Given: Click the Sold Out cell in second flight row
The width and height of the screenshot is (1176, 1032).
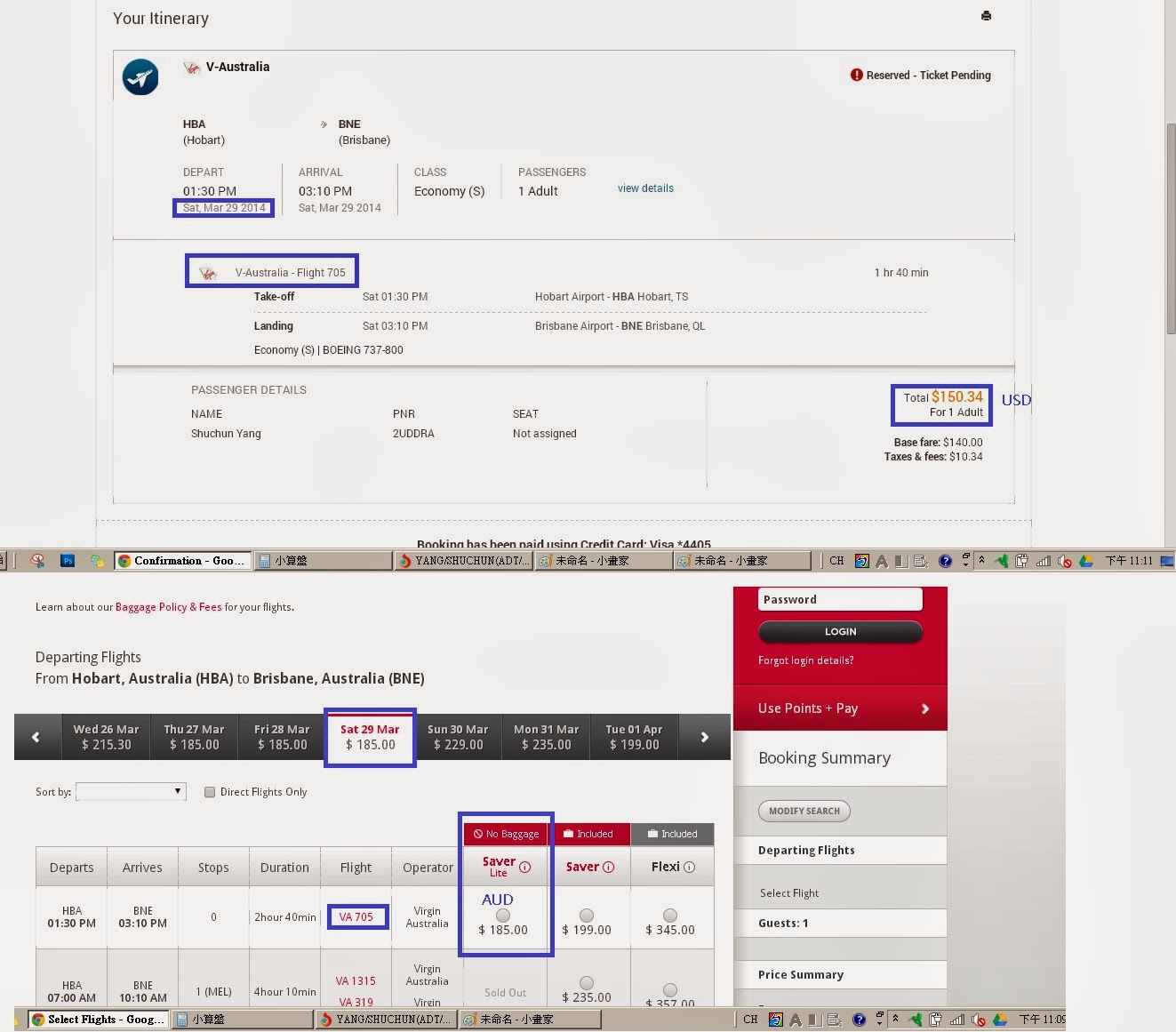Looking at the screenshot, I should (505, 993).
